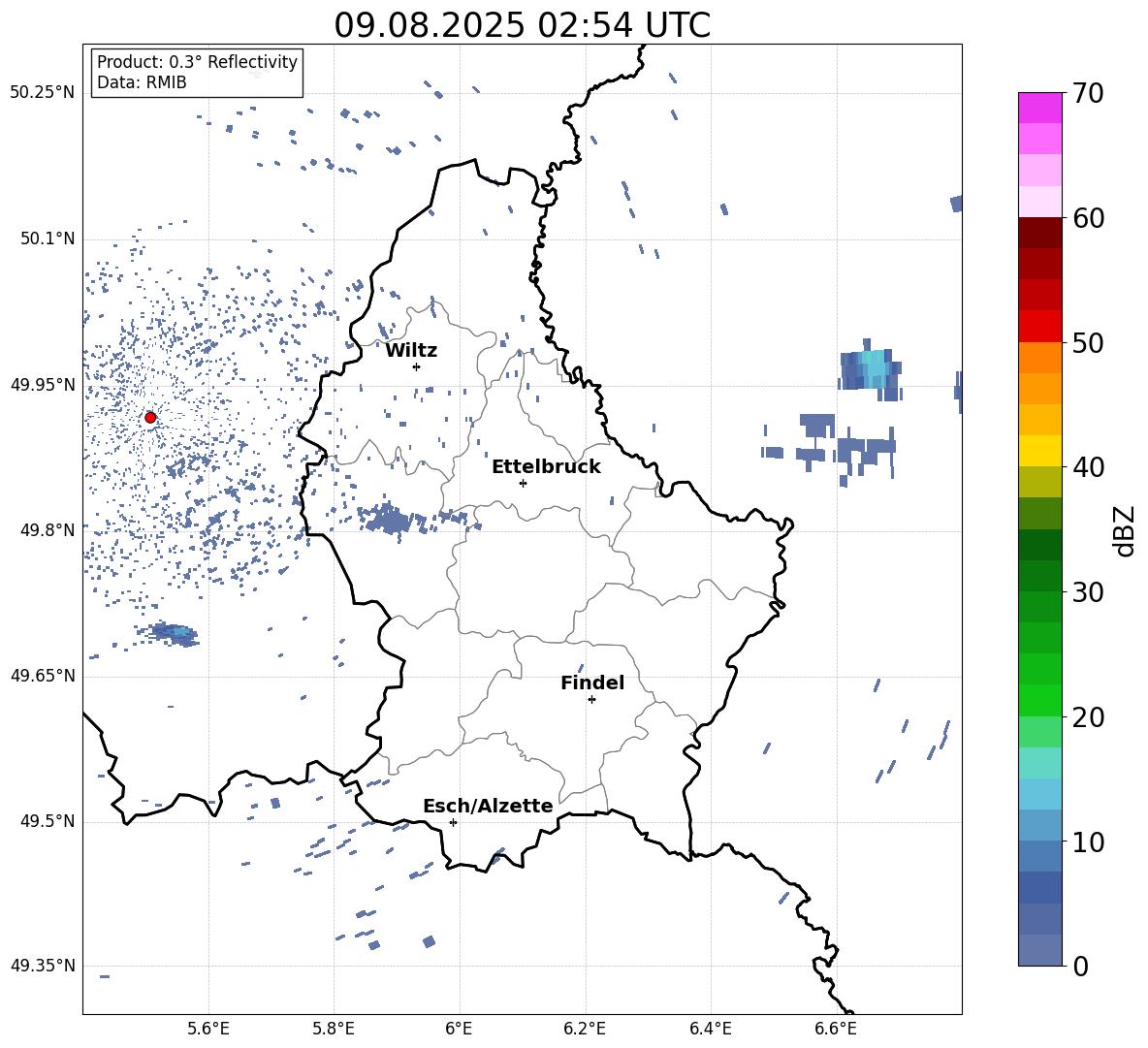This screenshot has width=1148, height=1048.
Task: Click the Wiltz city label
Action: pyautogui.click(x=411, y=351)
